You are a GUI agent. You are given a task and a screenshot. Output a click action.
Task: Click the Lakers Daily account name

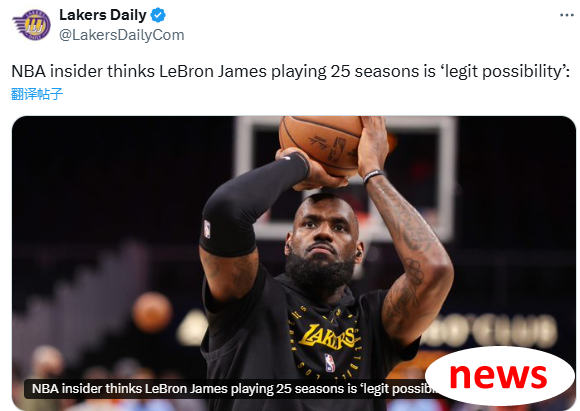[103, 15]
